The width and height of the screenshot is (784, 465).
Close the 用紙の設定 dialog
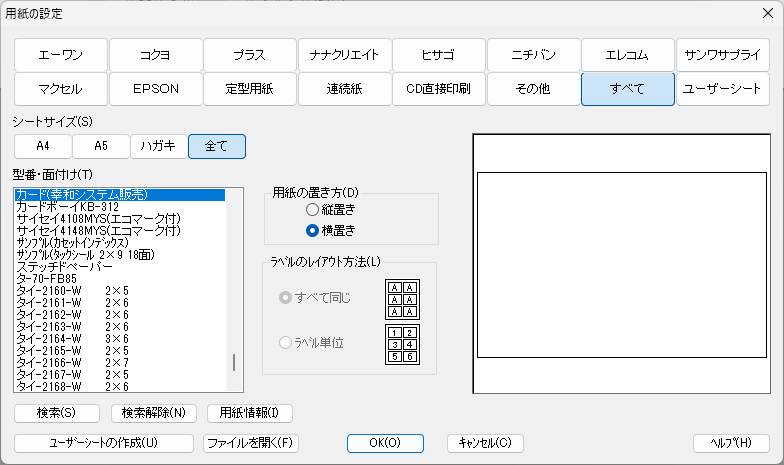(x=764, y=15)
